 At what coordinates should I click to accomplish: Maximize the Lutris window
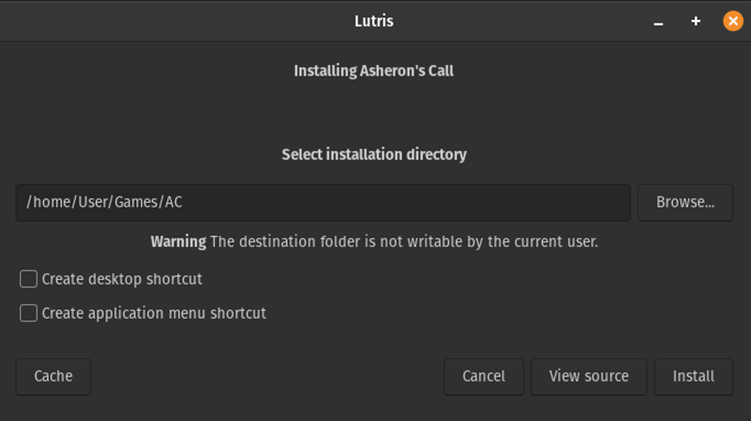696,21
